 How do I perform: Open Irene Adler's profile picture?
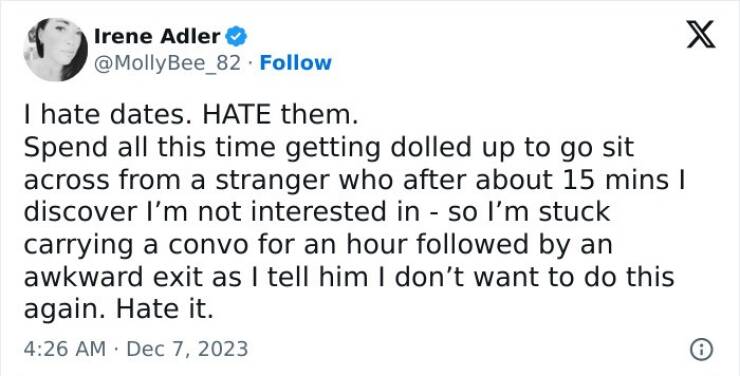(56, 50)
